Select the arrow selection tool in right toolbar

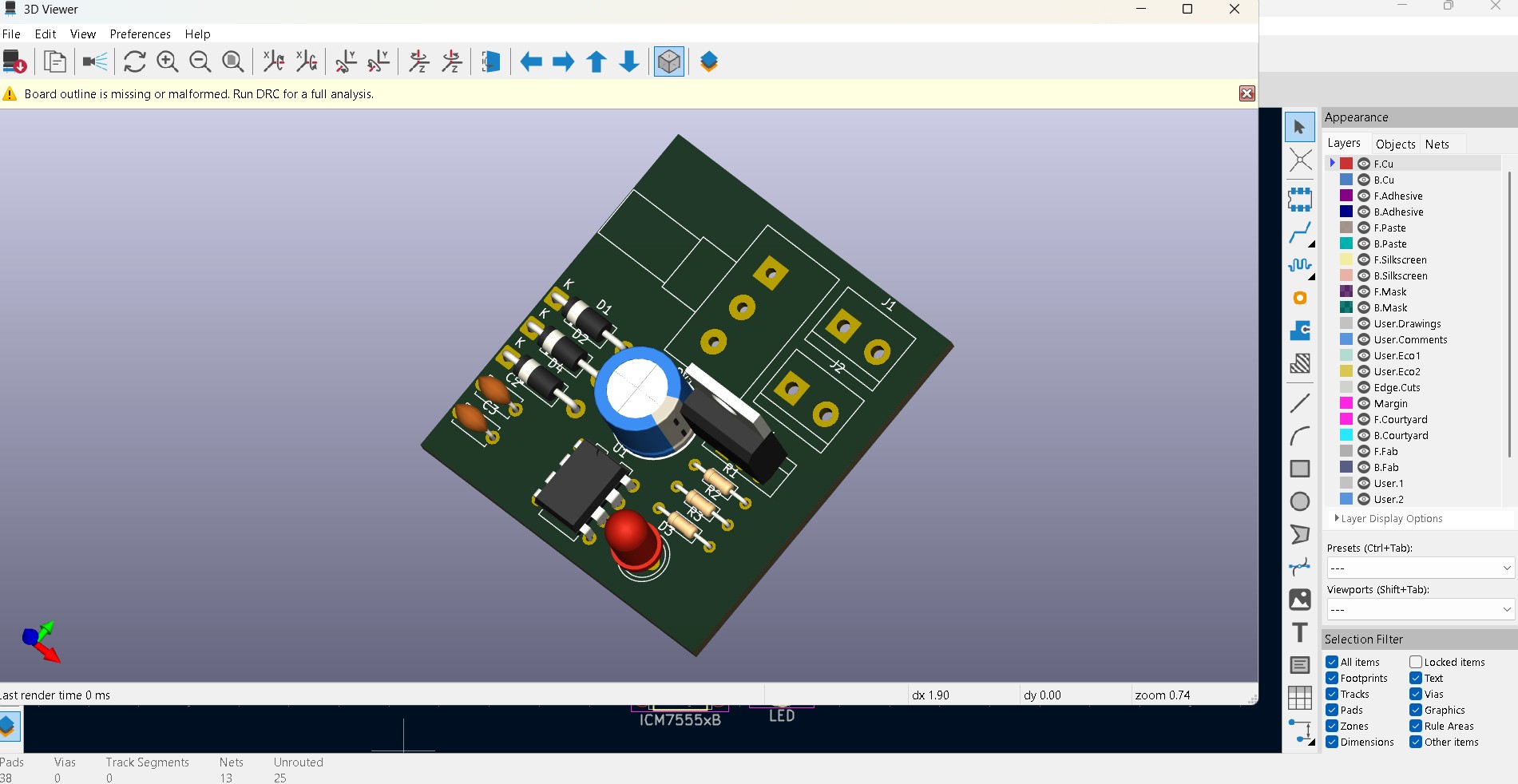(x=1300, y=126)
